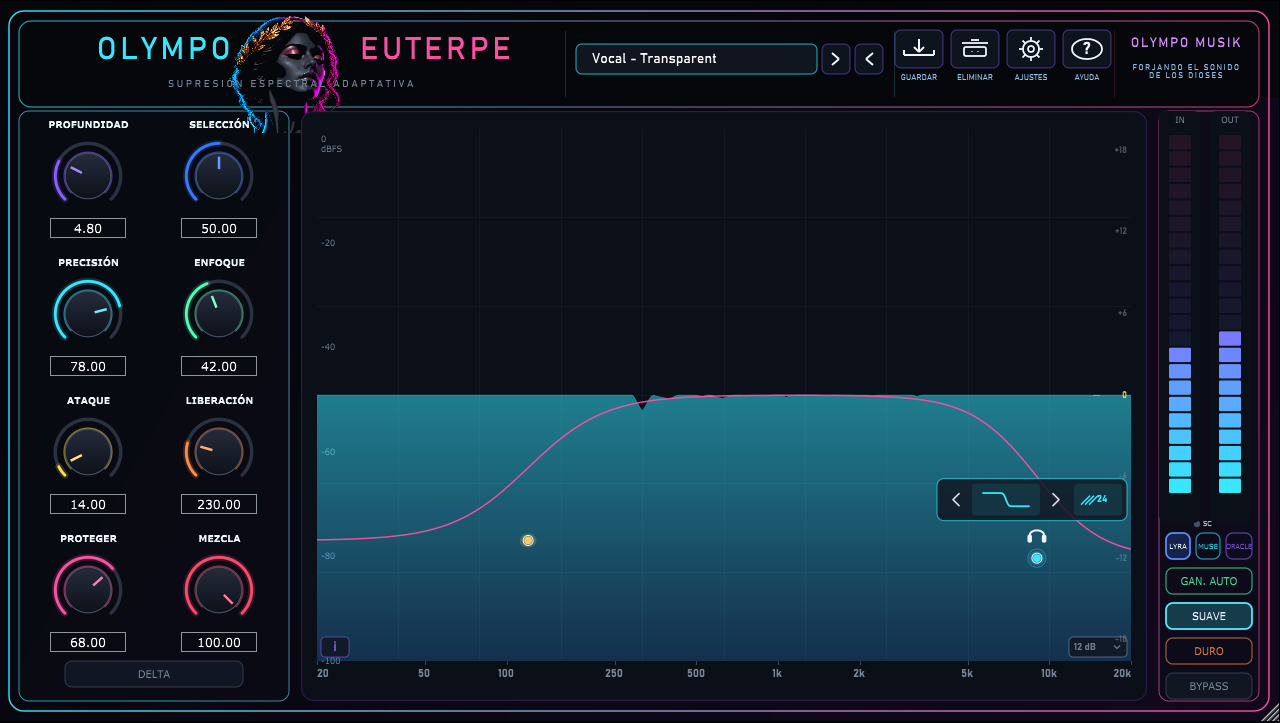
Task: Toggle the SC sidechain indicator
Action: point(1203,523)
